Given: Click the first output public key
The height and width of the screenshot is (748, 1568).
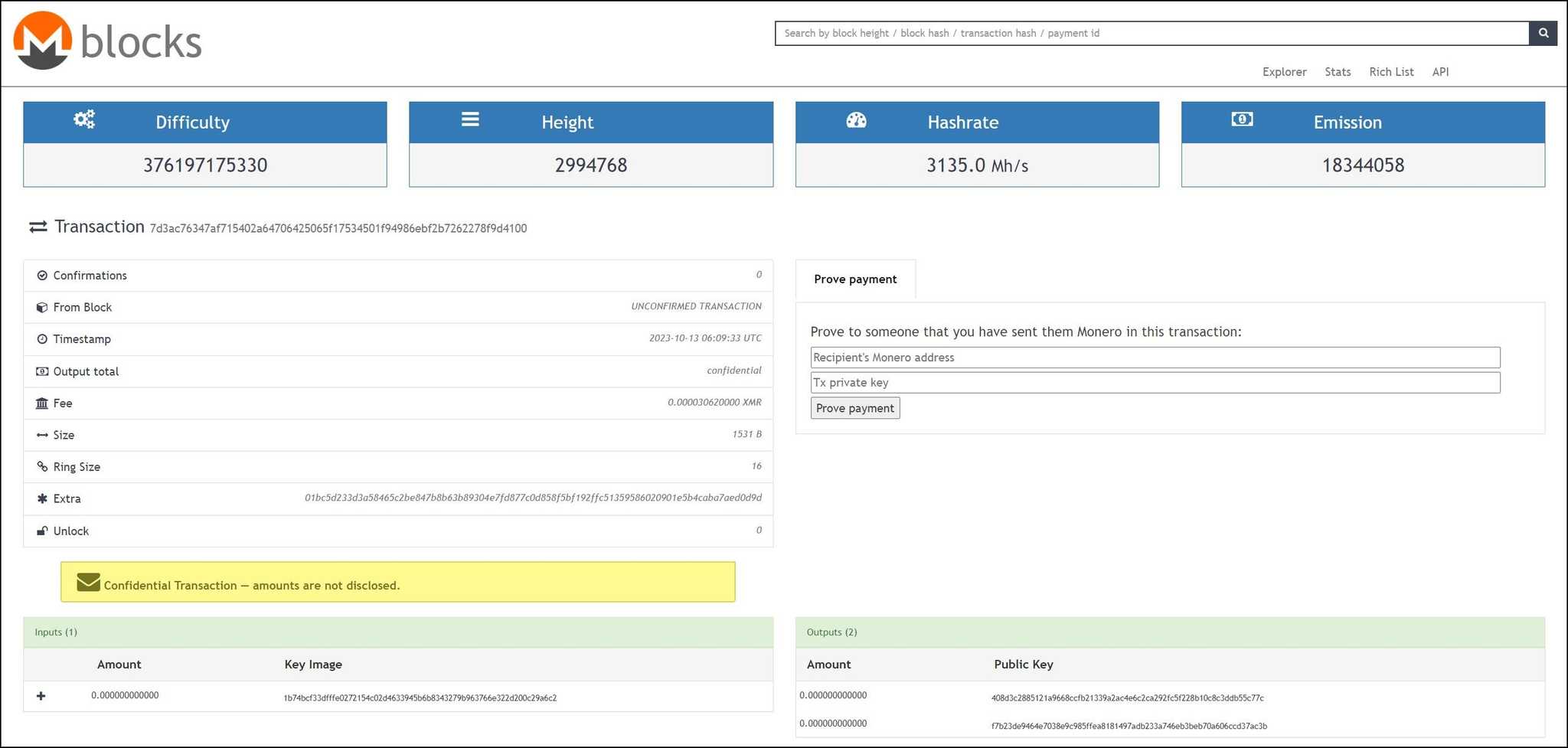Looking at the screenshot, I should tap(1127, 698).
